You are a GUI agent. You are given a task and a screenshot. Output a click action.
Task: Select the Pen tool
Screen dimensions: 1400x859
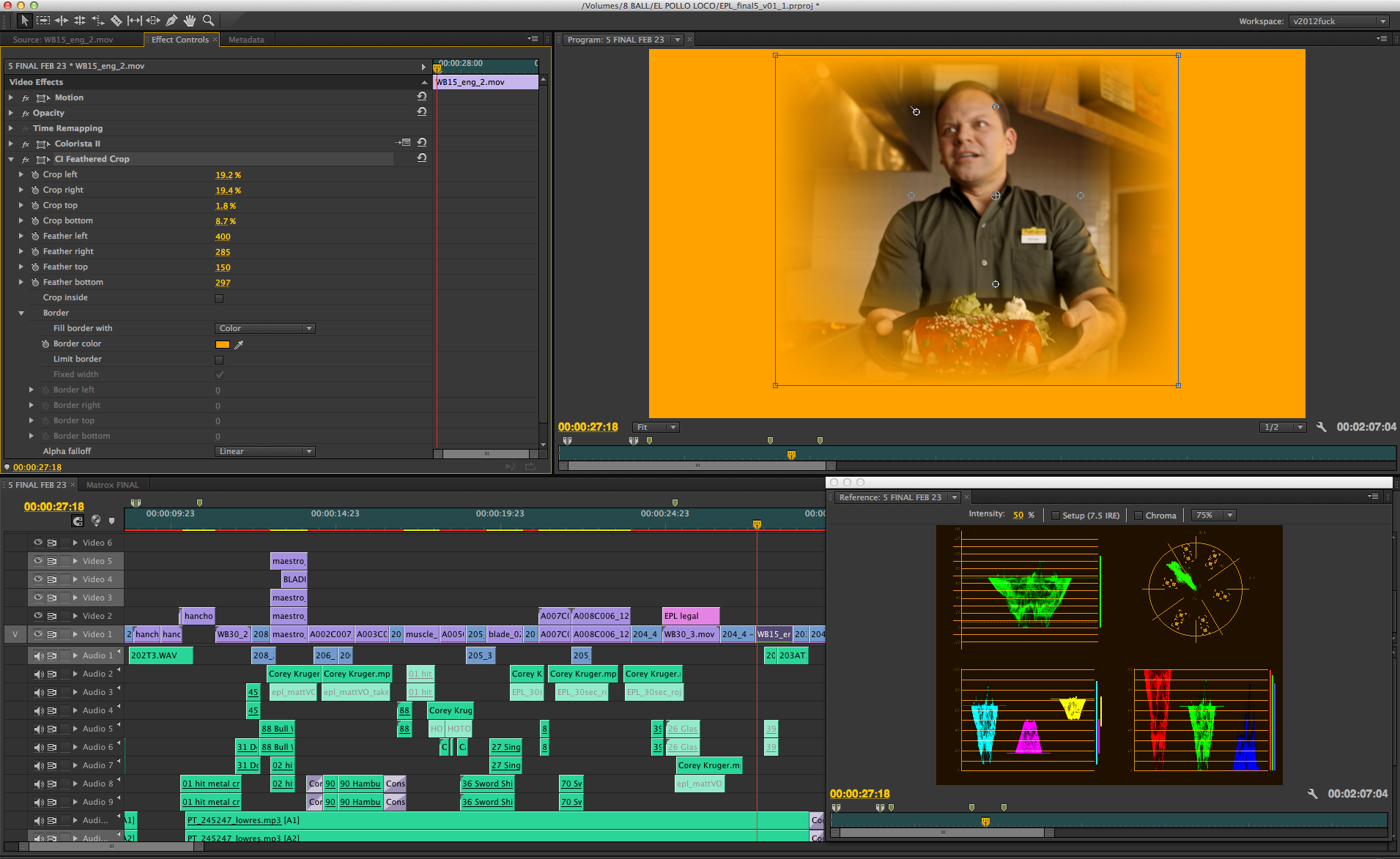(171, 21)
